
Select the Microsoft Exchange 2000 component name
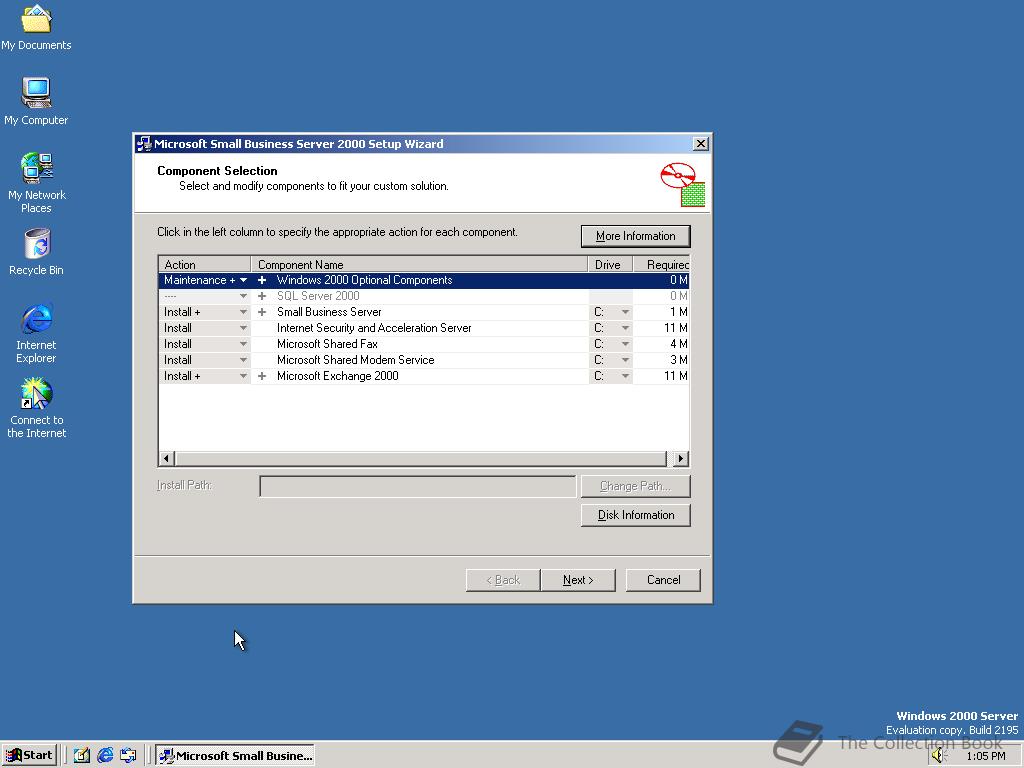(338, 376)
